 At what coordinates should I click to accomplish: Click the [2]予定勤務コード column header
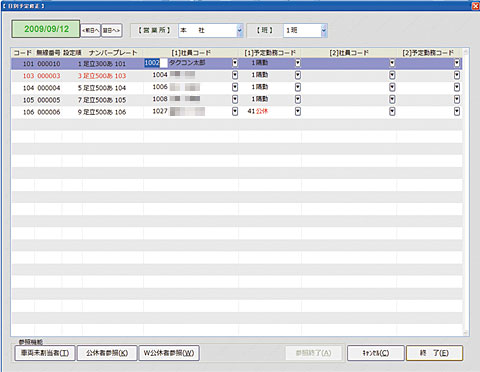[428, 53]
